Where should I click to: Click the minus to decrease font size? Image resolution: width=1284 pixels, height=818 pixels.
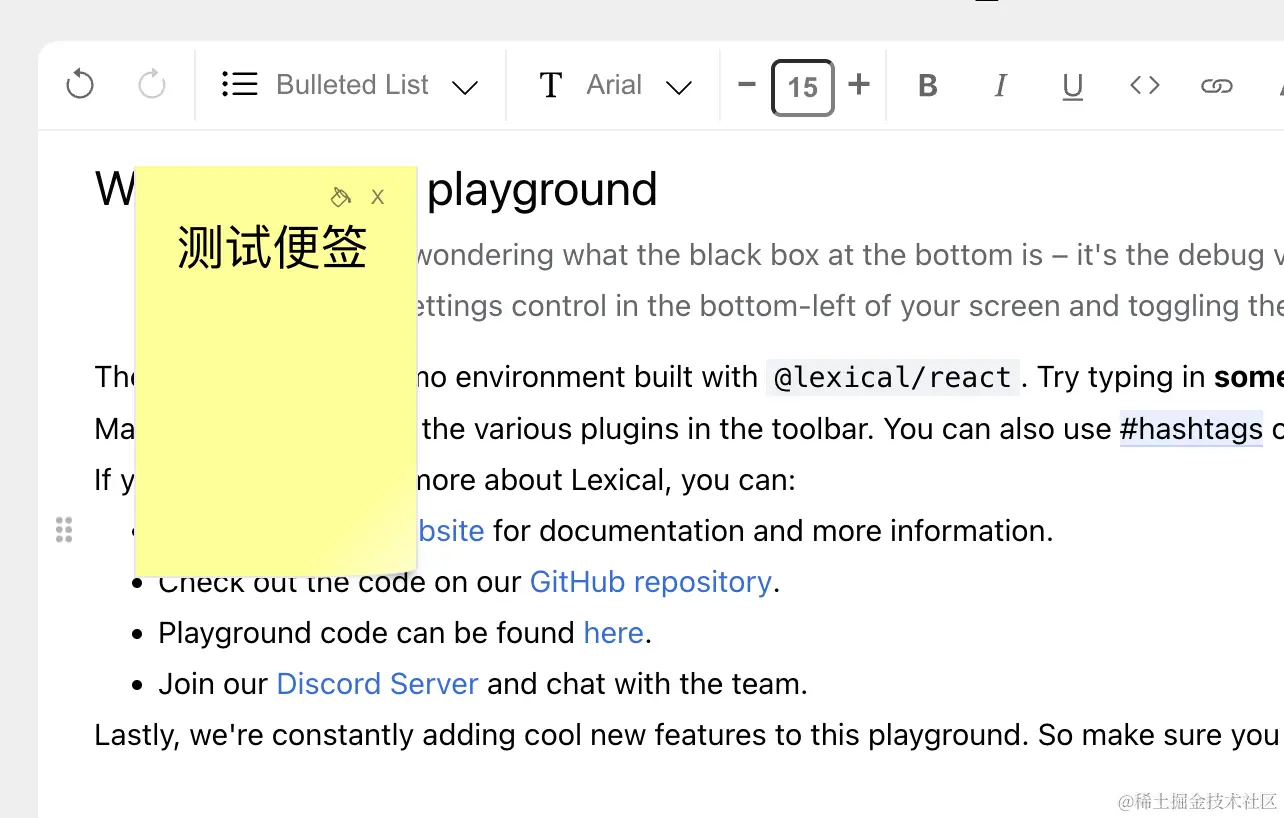746,86
